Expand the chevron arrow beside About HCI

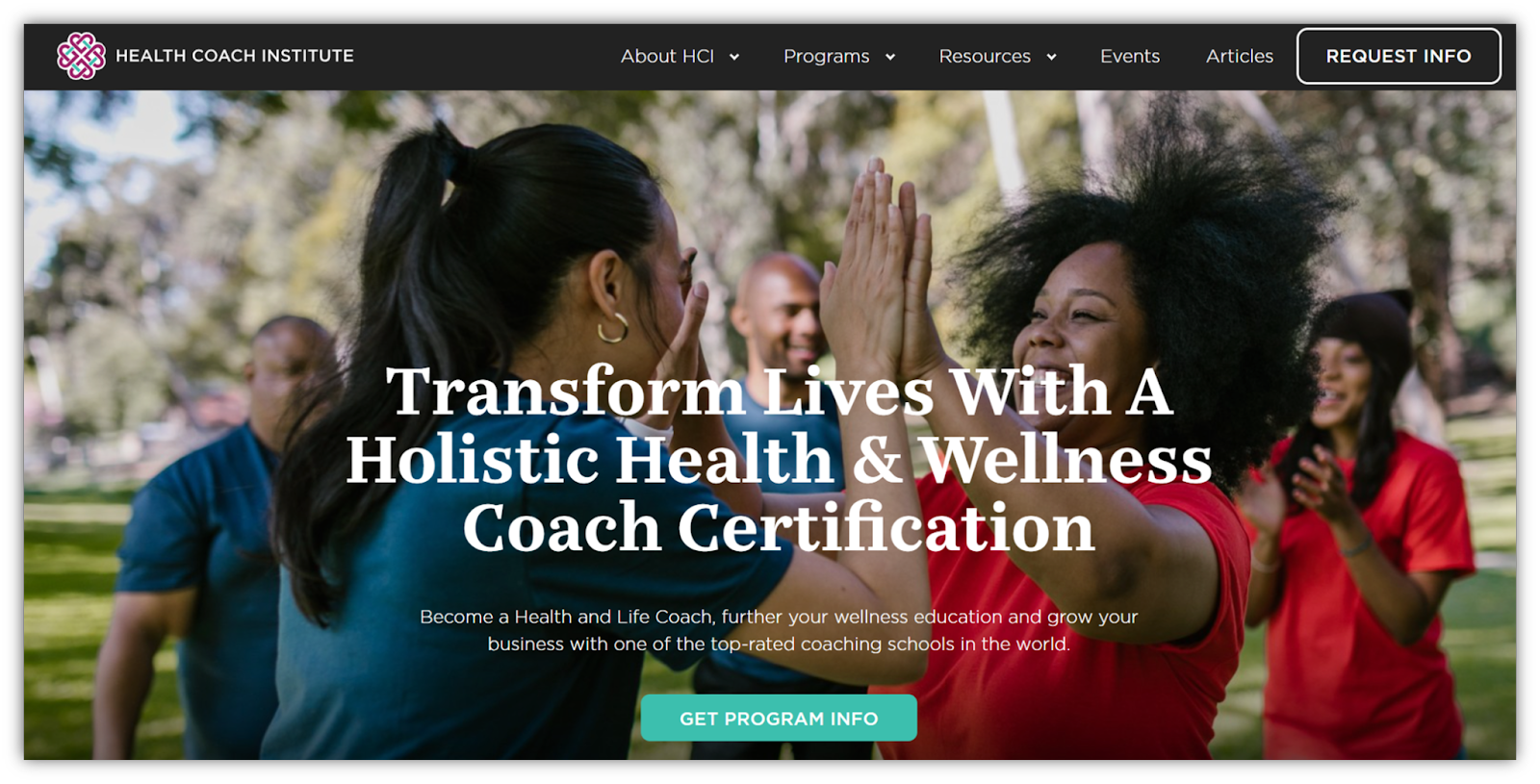click(x=734, y=57)
